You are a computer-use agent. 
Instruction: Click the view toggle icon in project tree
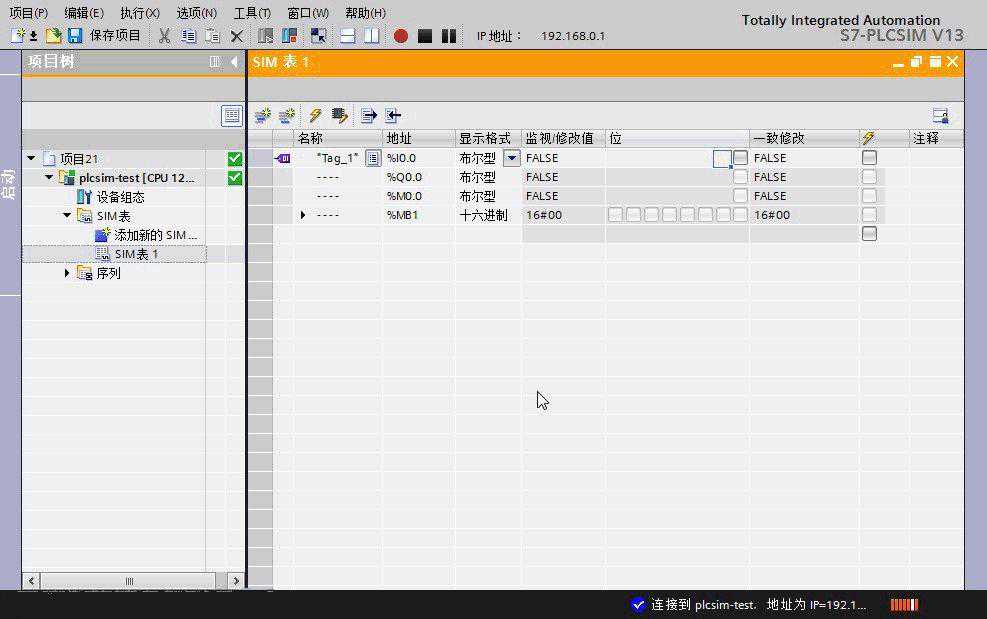click(x=232, y=115)
